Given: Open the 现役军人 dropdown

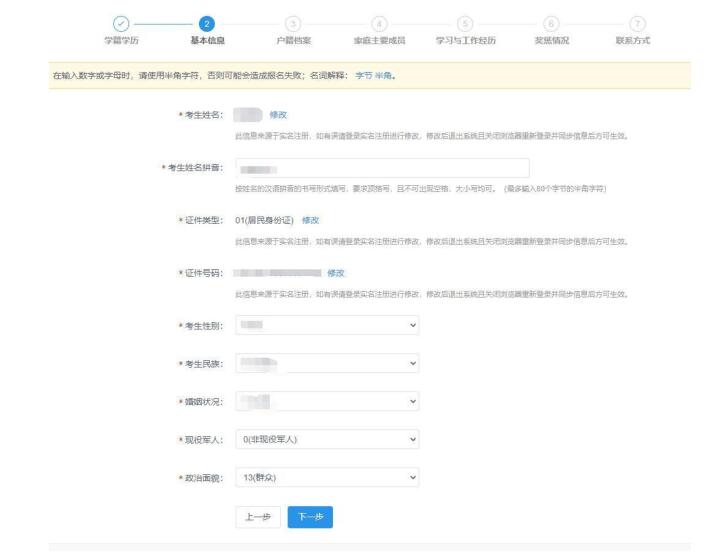Looking at the screenshot, I should (327, 439).
